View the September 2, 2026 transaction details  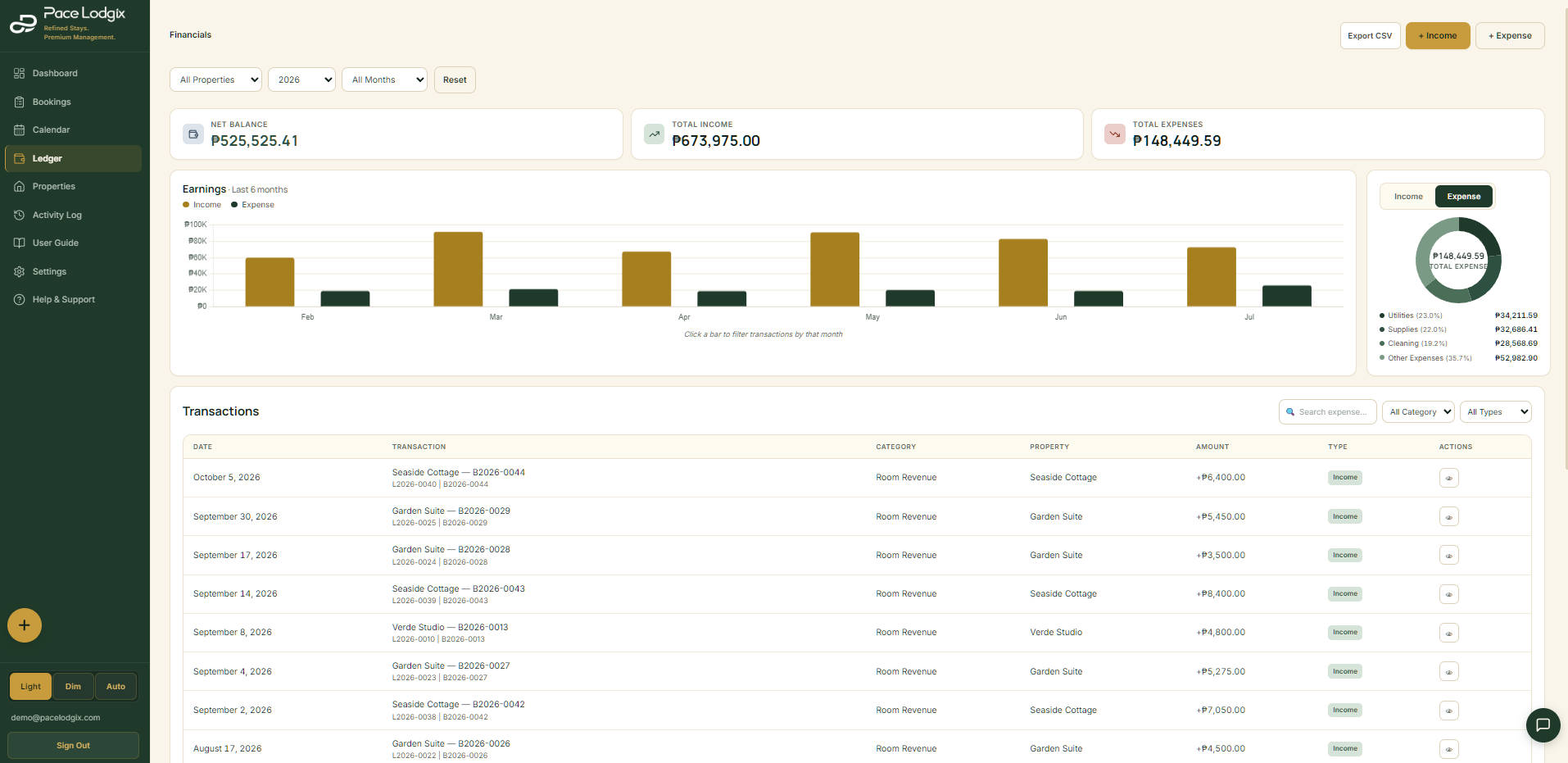pyautogui.click(x=1448, y=711)
